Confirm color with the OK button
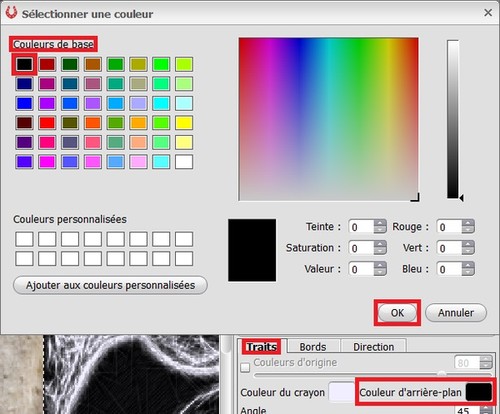 397,313
